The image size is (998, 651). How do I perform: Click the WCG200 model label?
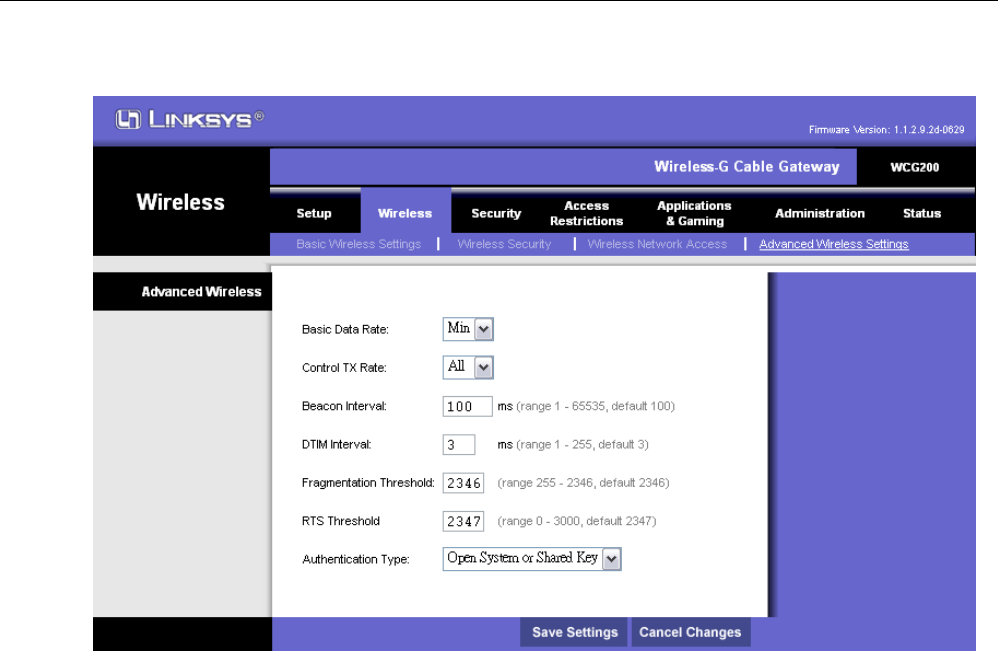coord(915,167)
